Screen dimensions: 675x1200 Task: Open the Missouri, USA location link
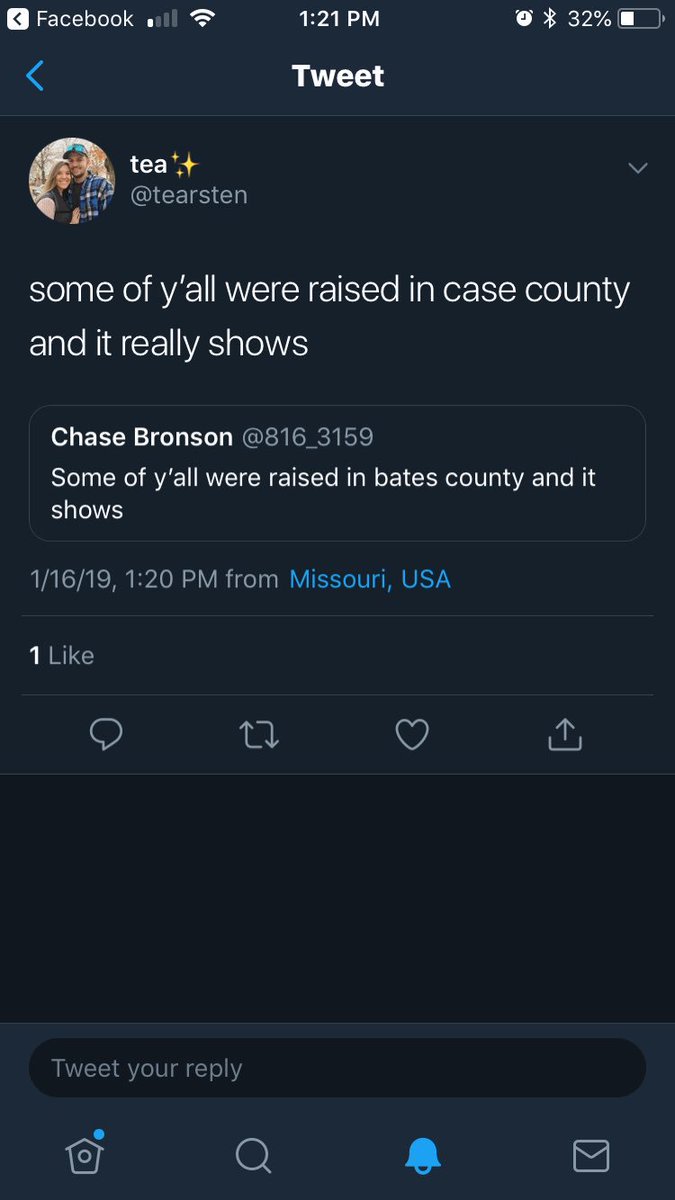[x=370, y=579]
